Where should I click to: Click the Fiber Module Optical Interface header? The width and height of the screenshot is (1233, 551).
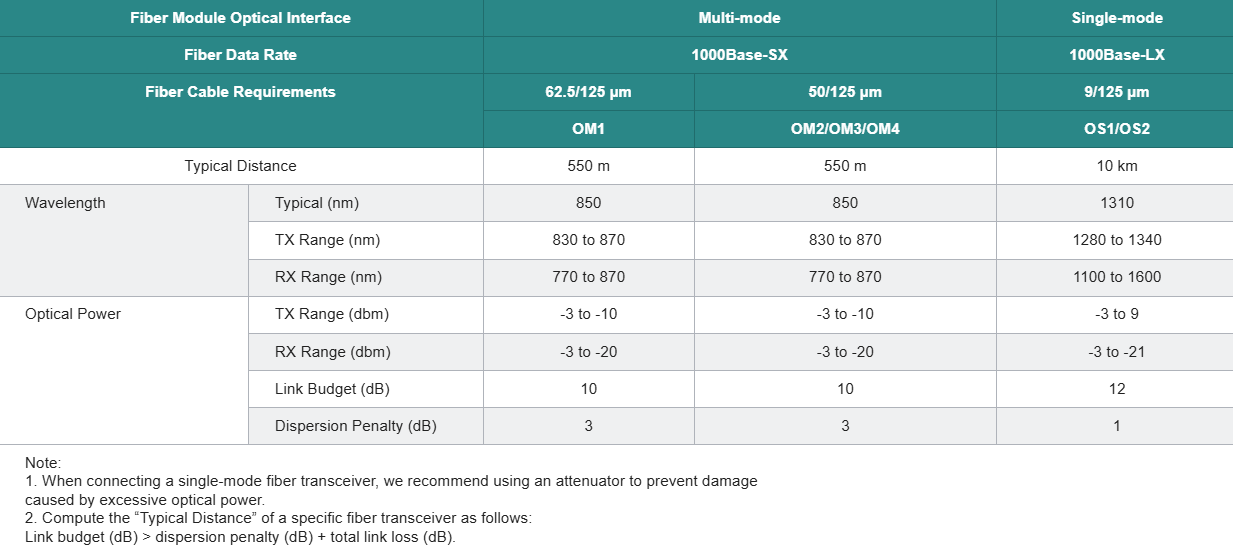pos(240,18)
